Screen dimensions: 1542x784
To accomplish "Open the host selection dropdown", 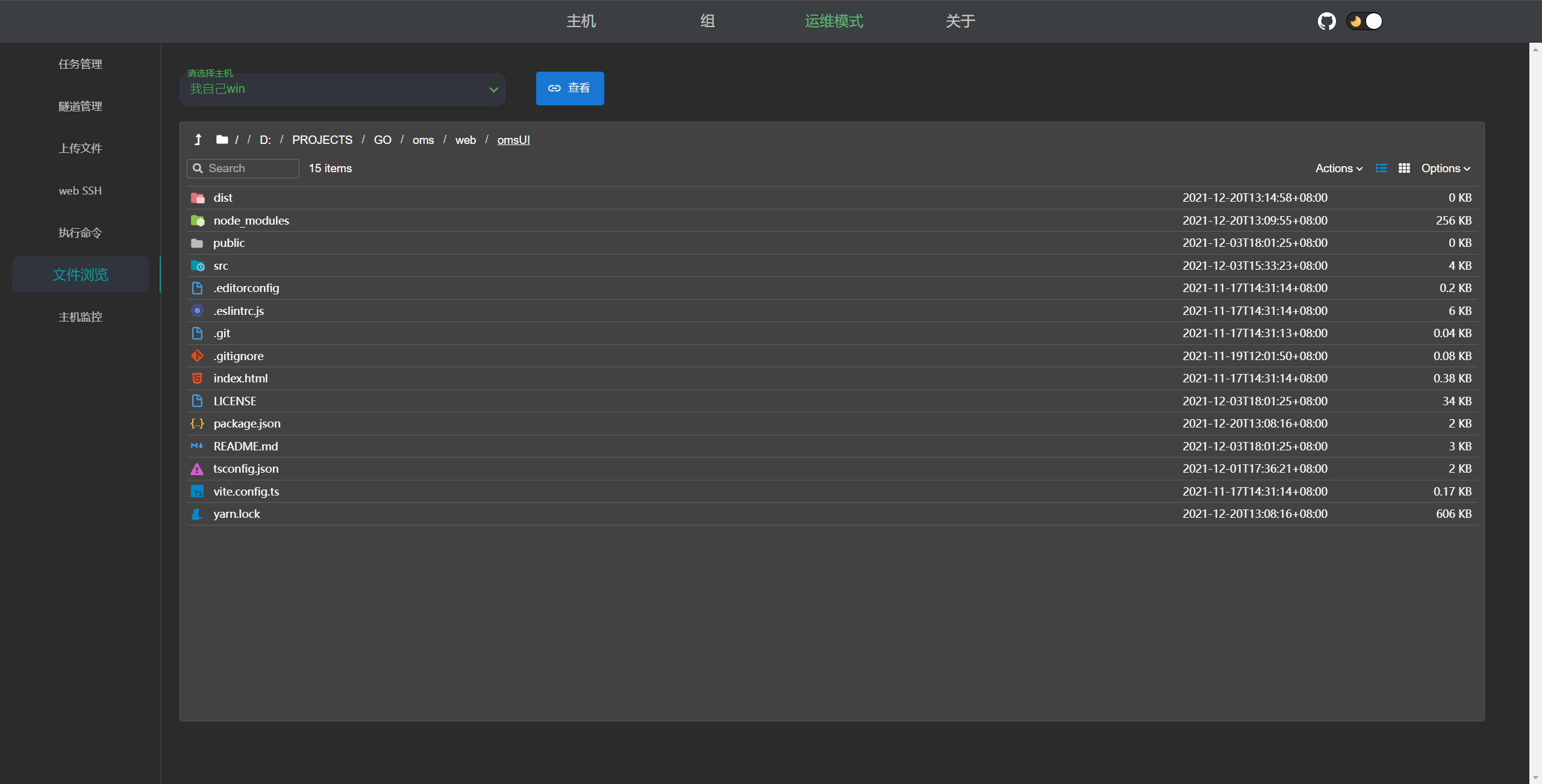I will pos(342,90).
